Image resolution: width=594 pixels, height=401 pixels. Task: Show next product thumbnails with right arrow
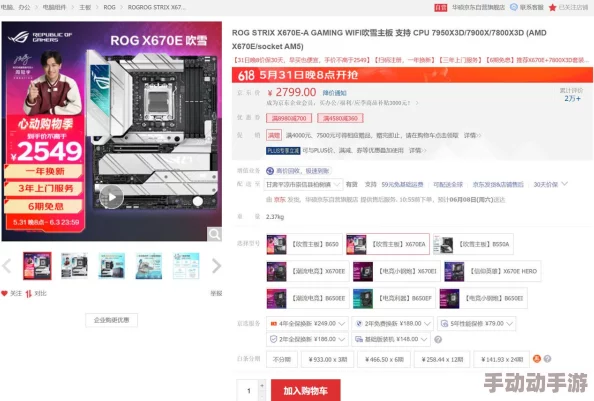(216, 266)
